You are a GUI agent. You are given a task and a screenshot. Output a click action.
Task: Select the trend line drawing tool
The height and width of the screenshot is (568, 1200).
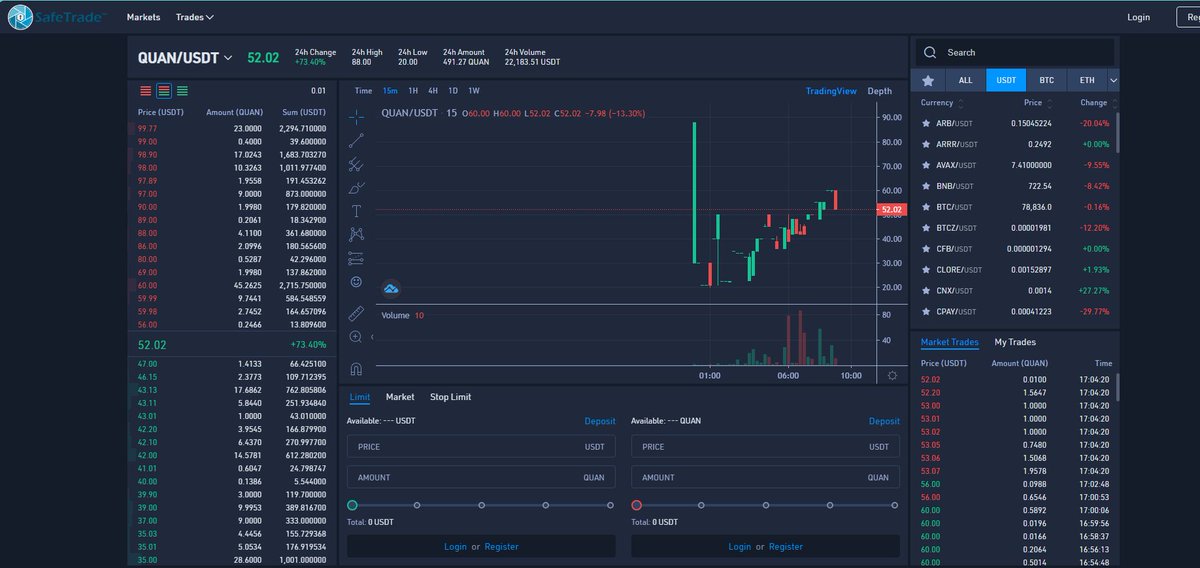coord(357,141)
